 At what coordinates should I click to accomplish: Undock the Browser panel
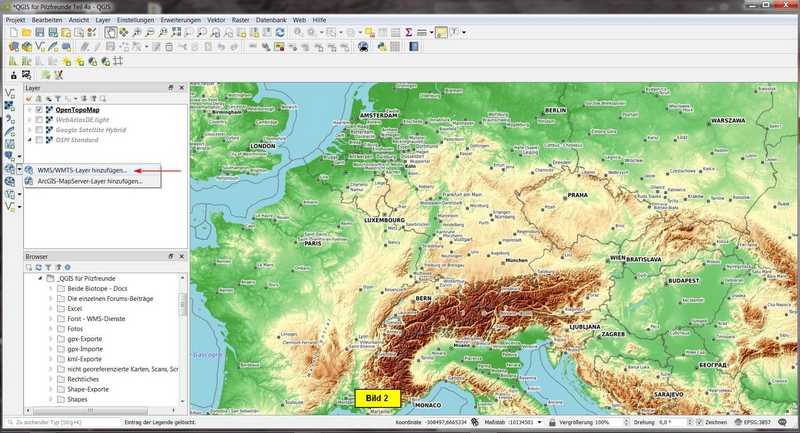click(171, 256)
